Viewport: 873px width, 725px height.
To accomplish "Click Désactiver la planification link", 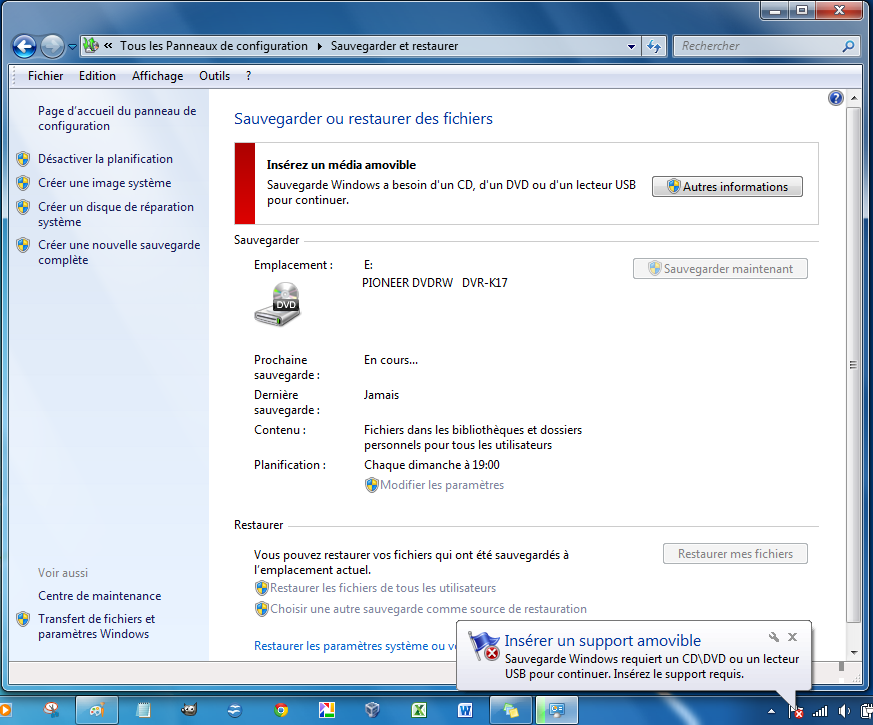I will pyautogui.click(x=105, y=159).
